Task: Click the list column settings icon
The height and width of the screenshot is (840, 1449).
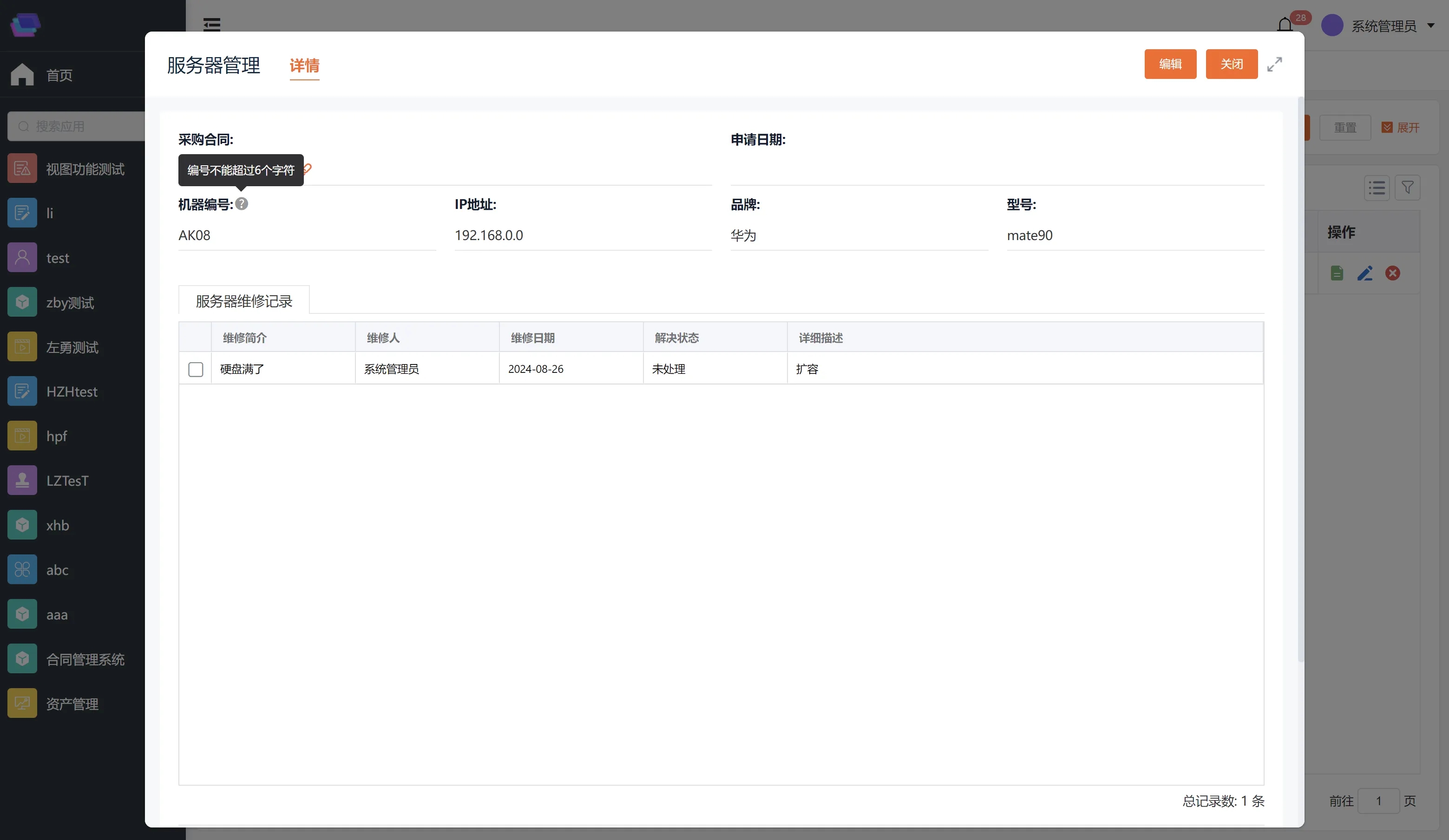Action: pyautogui.click(x=1377, y=188)
